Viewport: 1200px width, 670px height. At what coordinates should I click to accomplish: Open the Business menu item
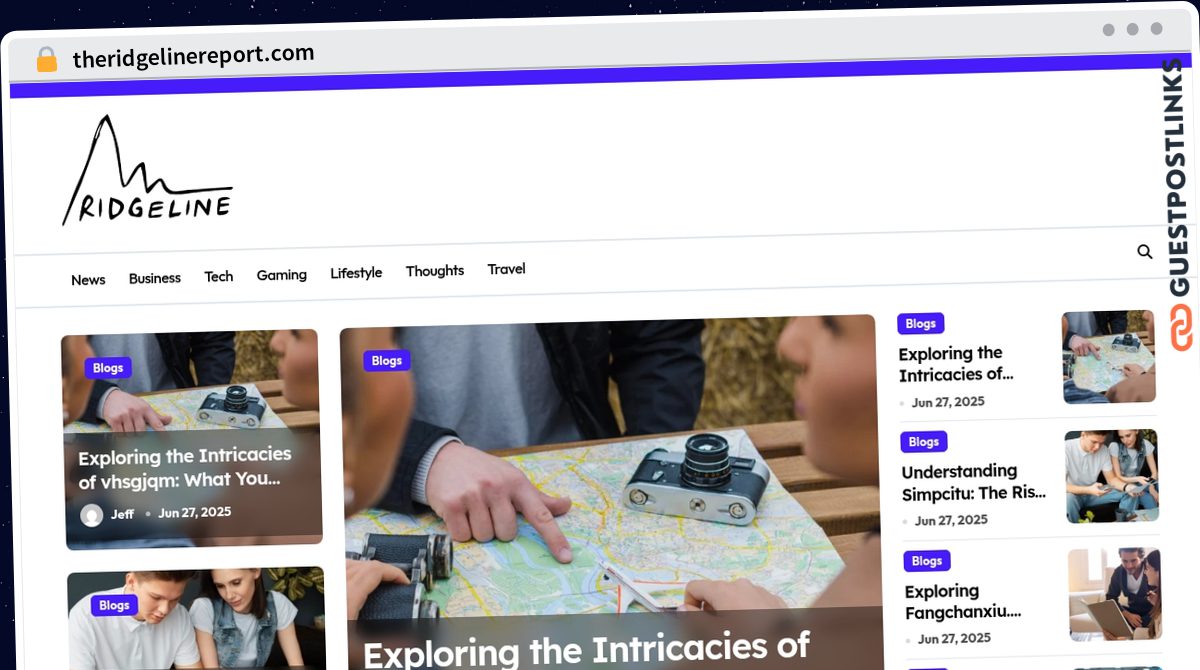[x=155, y=278]
